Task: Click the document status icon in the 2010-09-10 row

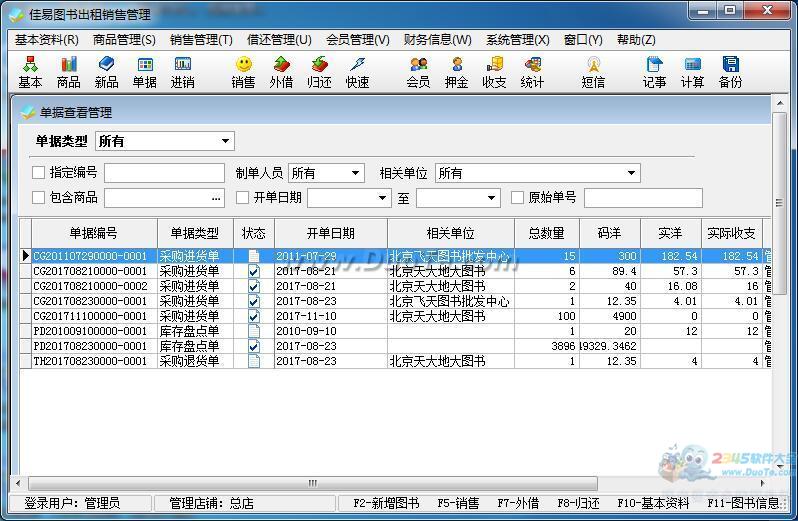Action: 253,331
